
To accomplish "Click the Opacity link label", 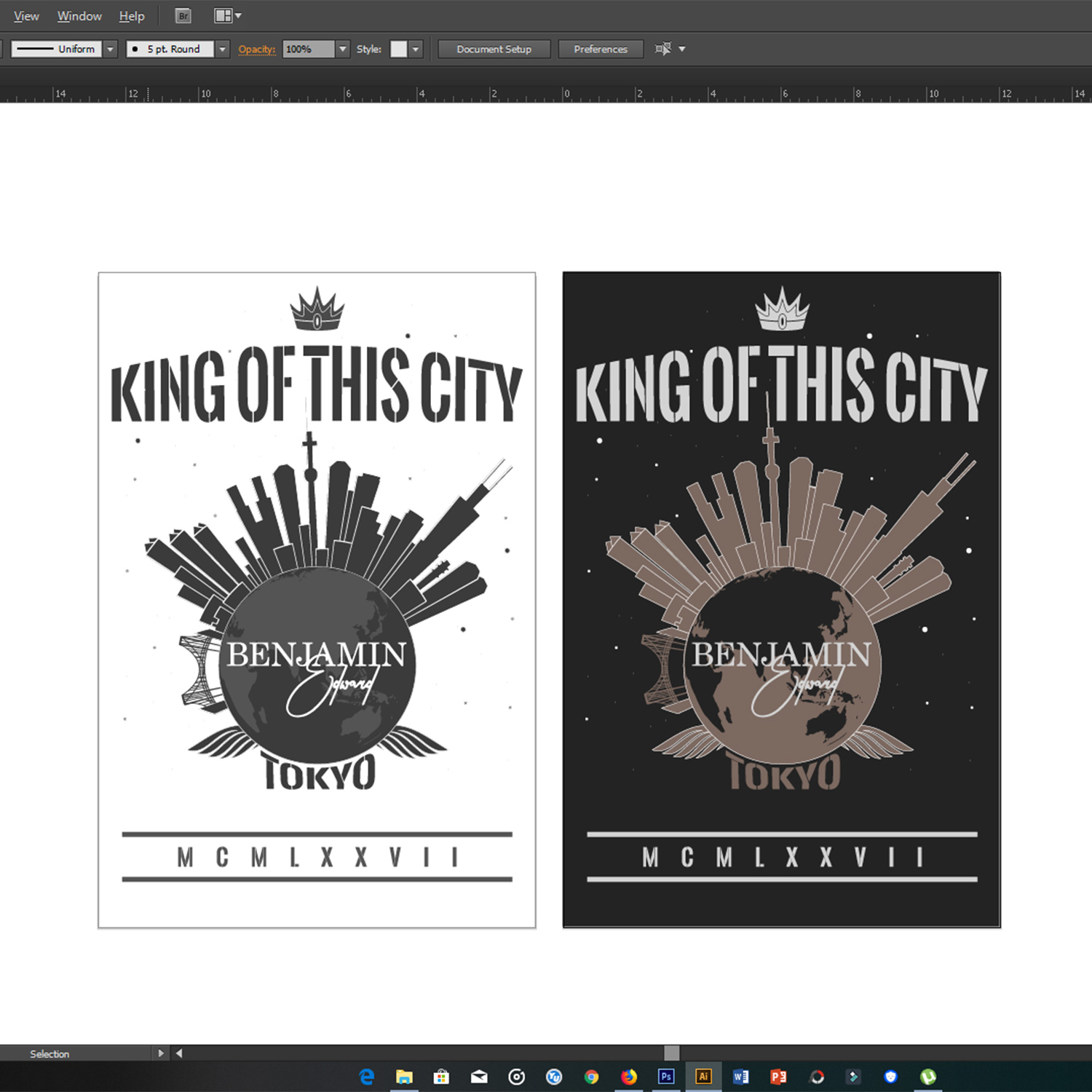I will 256,49.
